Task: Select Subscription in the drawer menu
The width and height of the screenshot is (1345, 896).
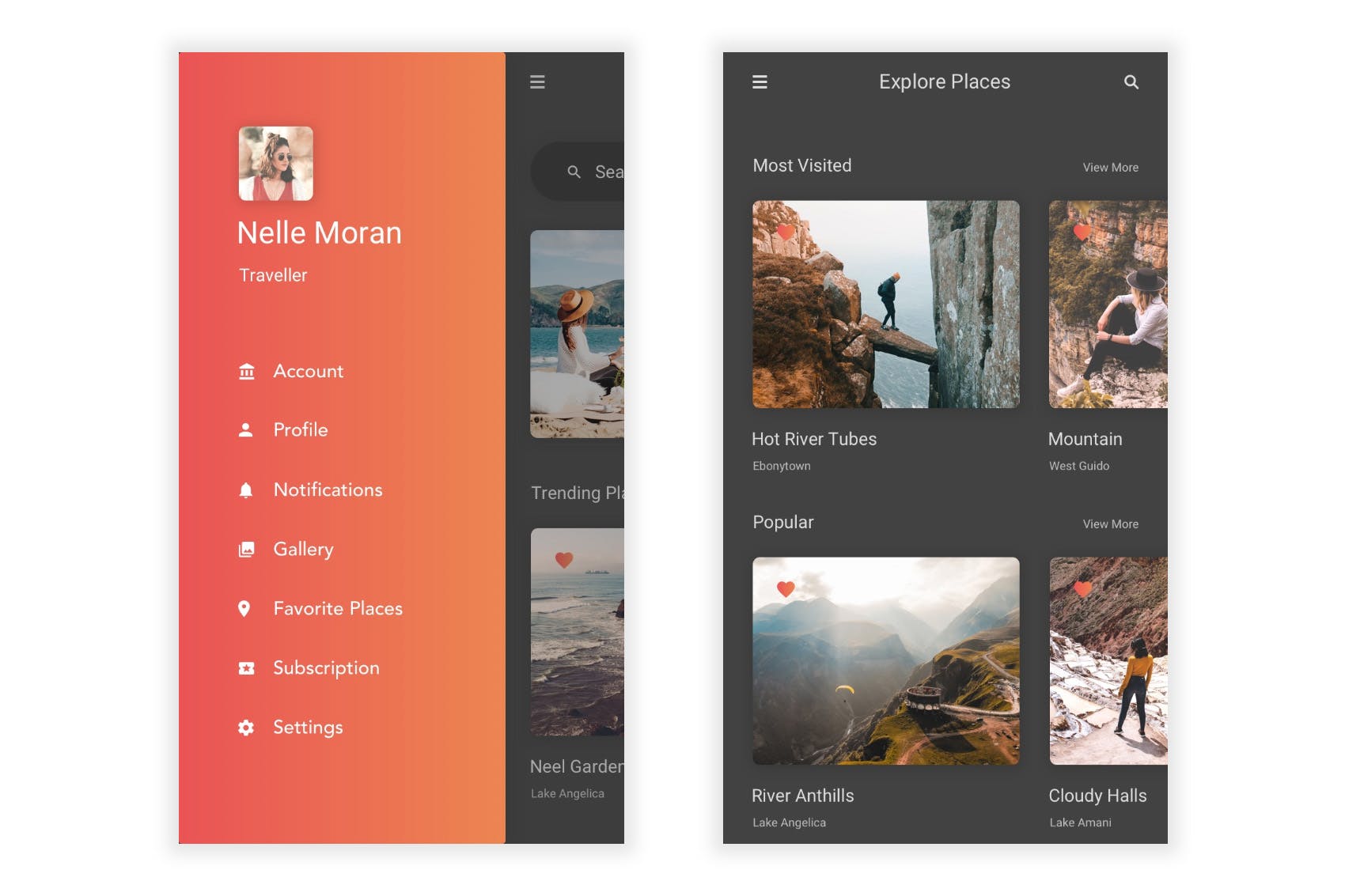Action: [x=326, y=668]
